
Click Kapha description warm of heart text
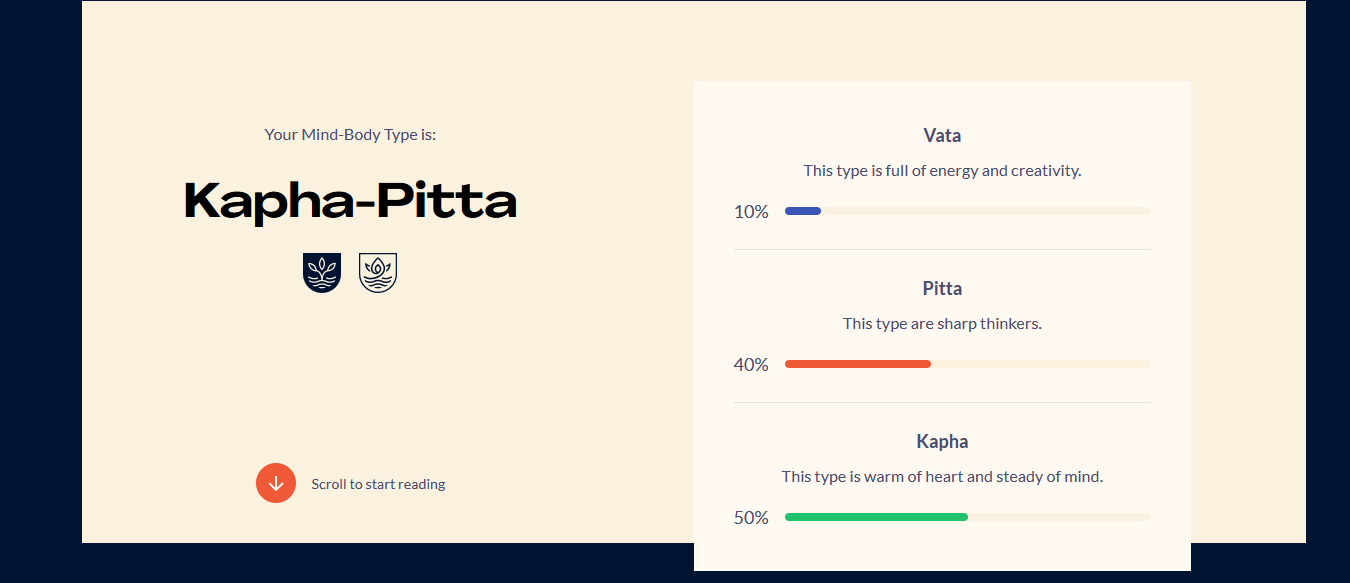(942, 477)
